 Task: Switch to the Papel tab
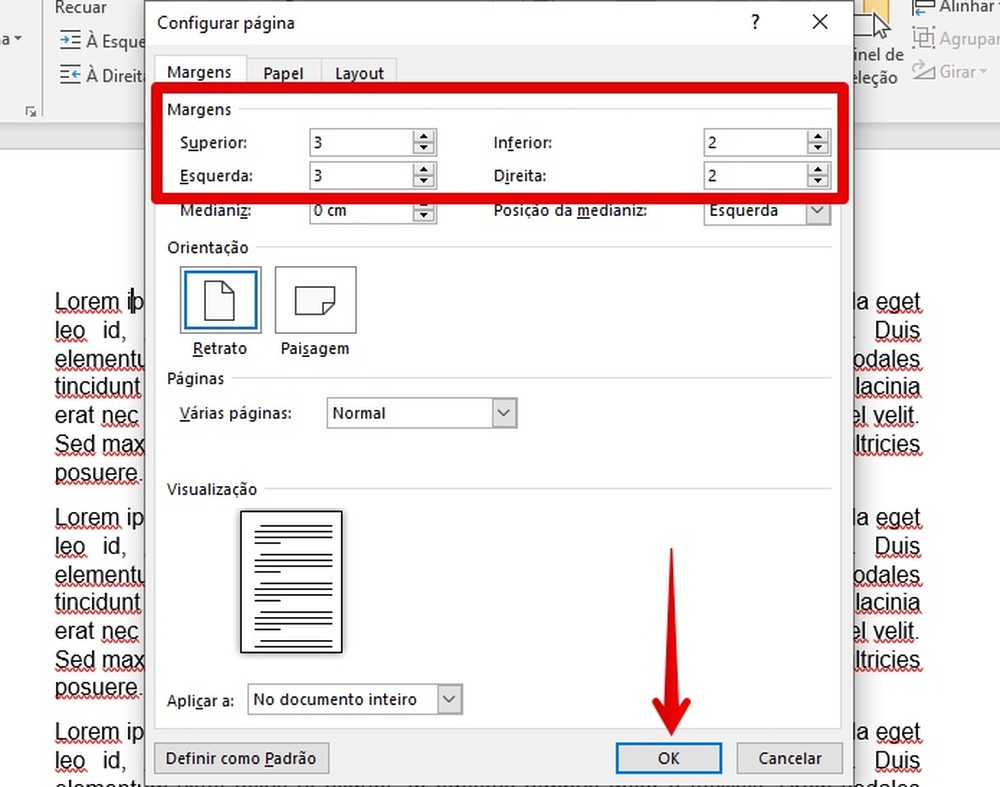click(x=283, y=73)
